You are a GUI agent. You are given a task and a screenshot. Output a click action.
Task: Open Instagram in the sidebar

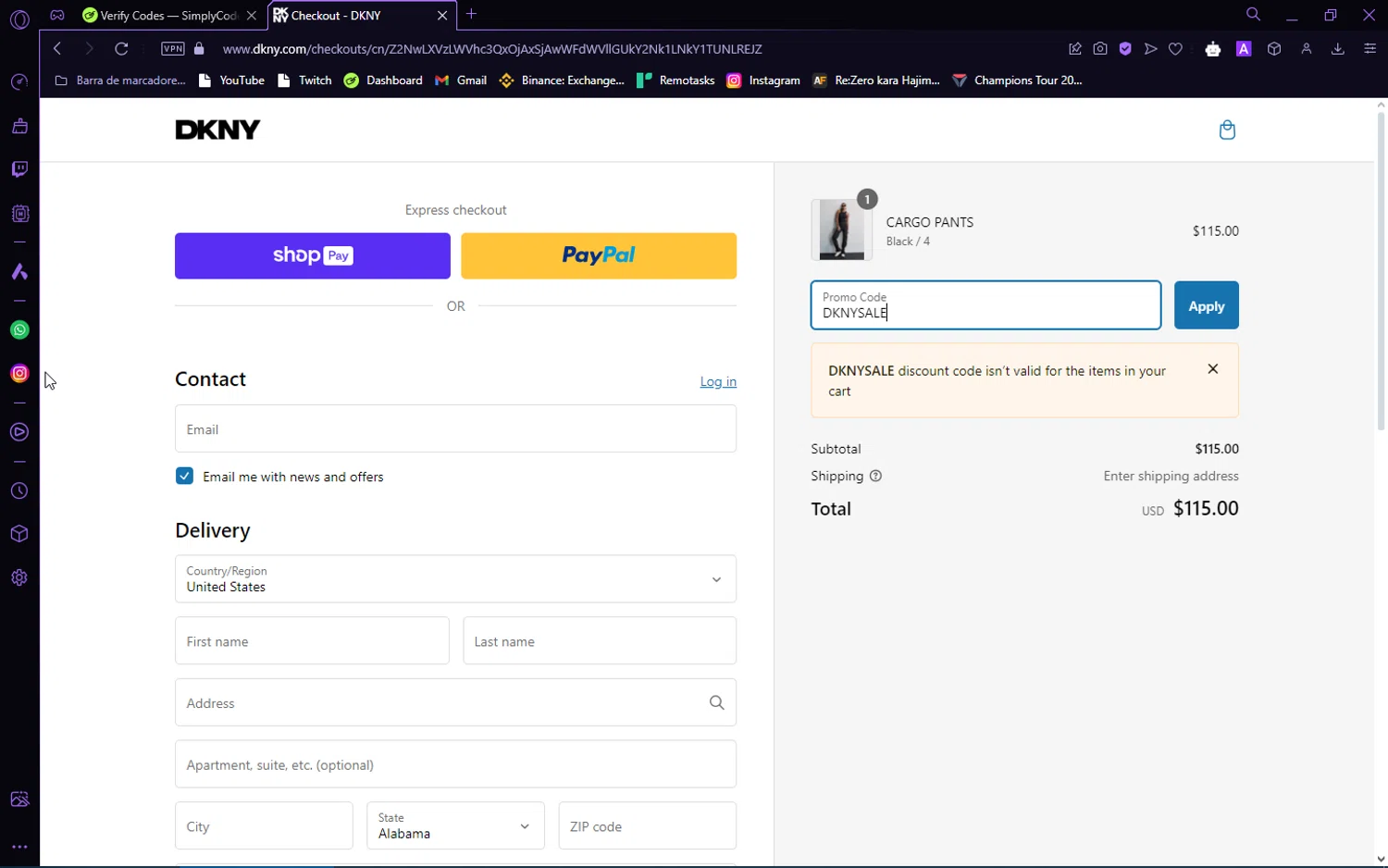pos(19,374)
